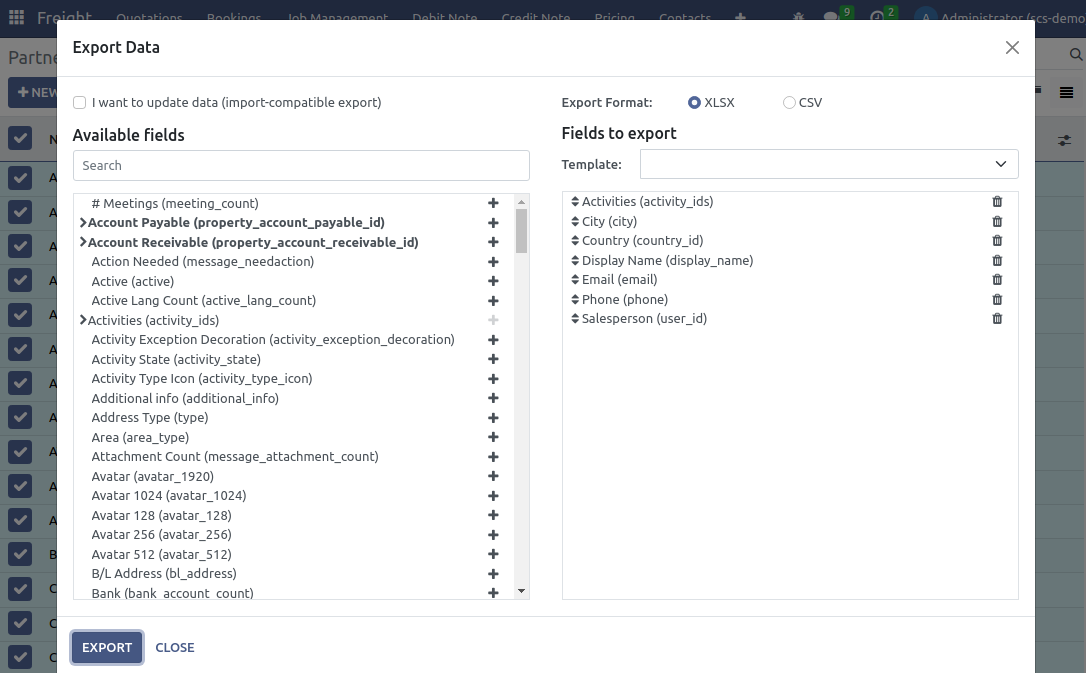The image size is (1086, 673).
Task: Click the apps grid icon in top bar
Action: (x=15, y=15)
